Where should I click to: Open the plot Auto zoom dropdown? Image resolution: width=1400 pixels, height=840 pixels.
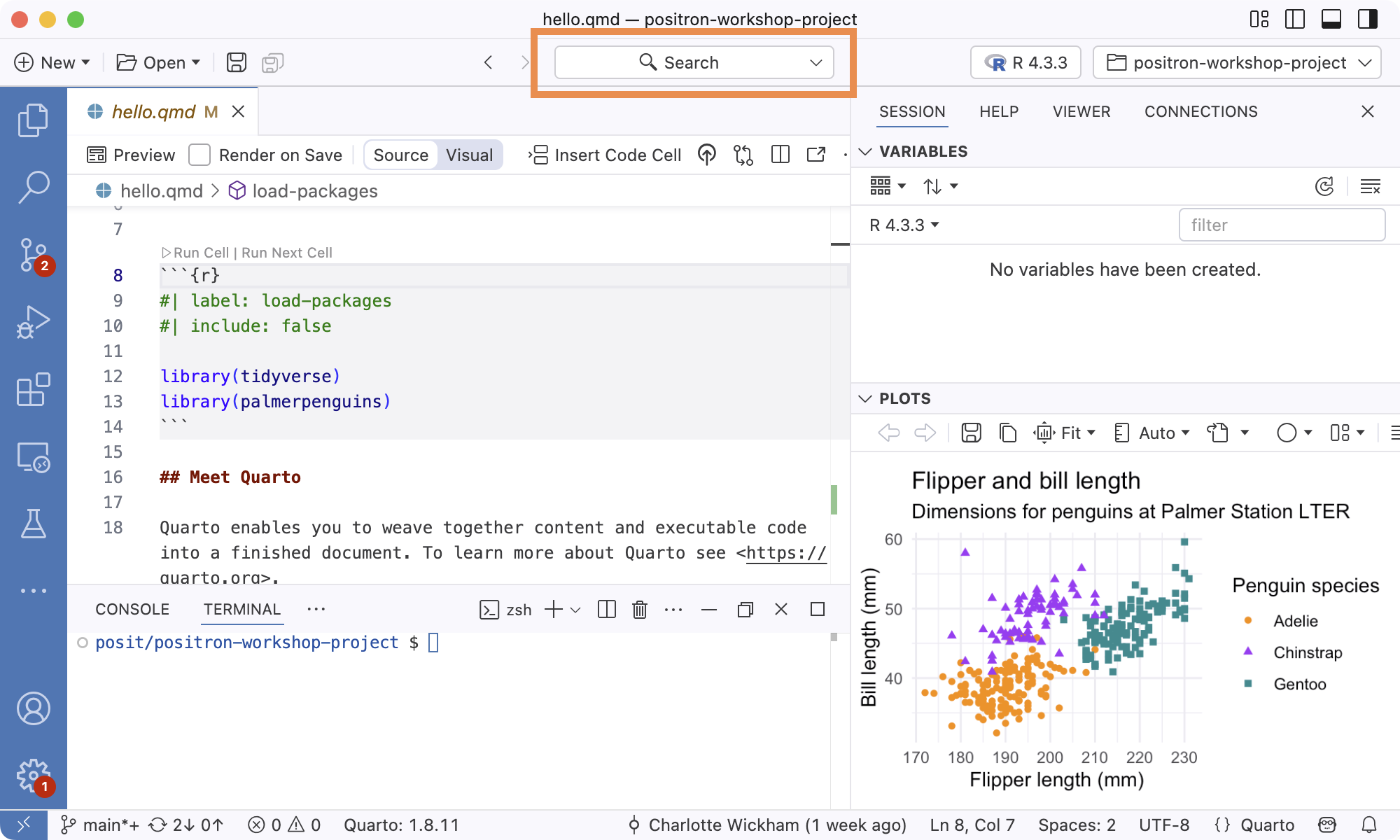click(1152, 433)
